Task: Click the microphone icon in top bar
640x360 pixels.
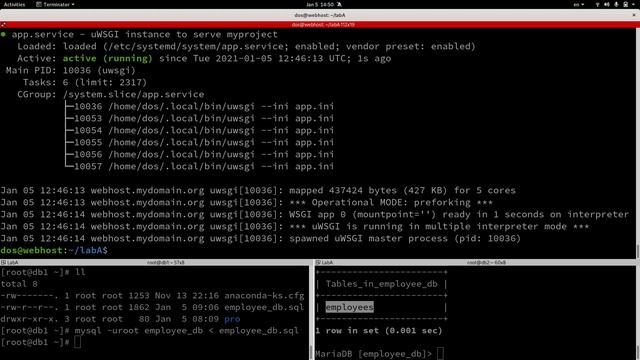Action: coord(616,4)
